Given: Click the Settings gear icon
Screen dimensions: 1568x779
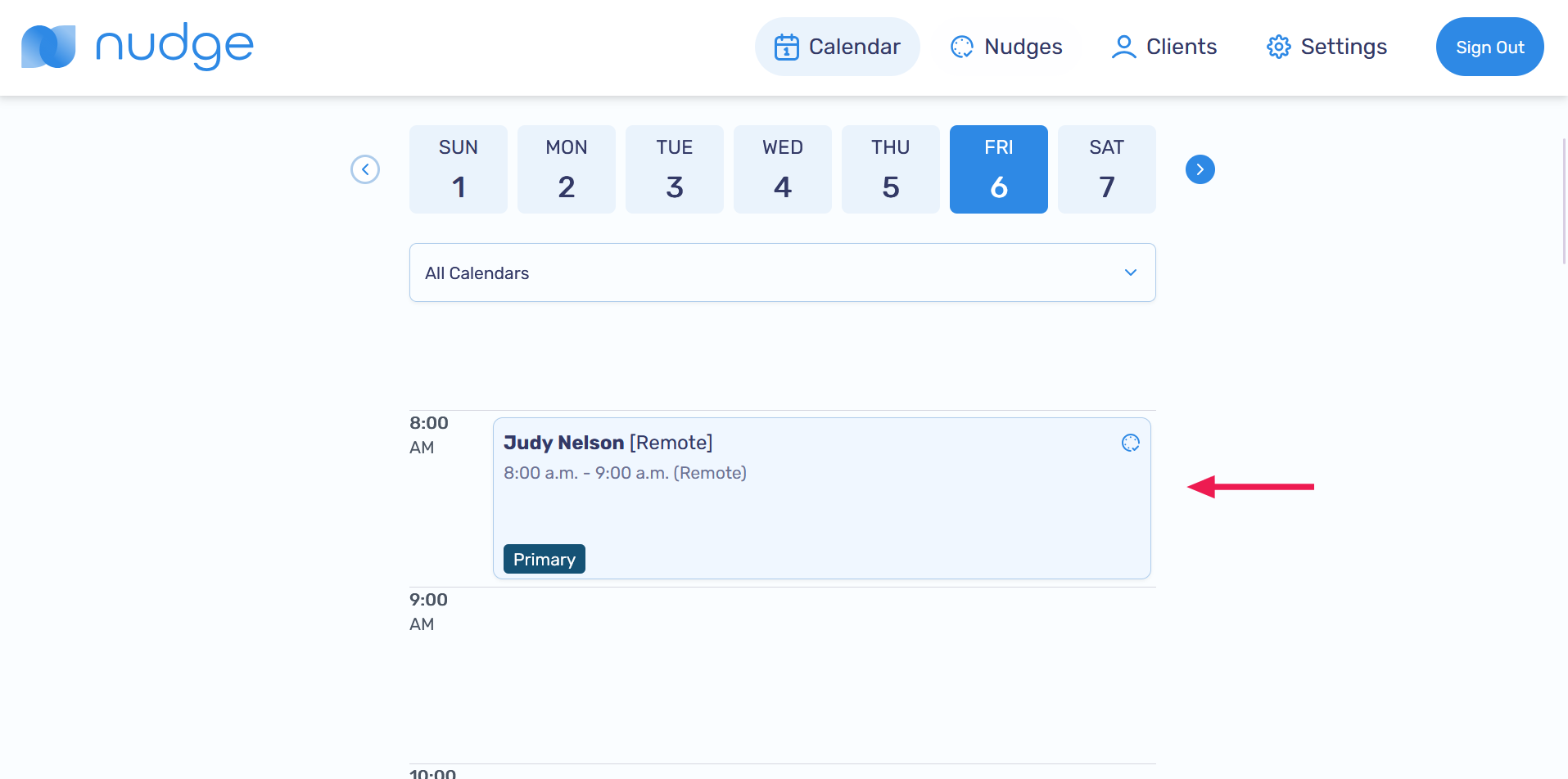Looking at the screenshot, I should tap(1278, 47).
